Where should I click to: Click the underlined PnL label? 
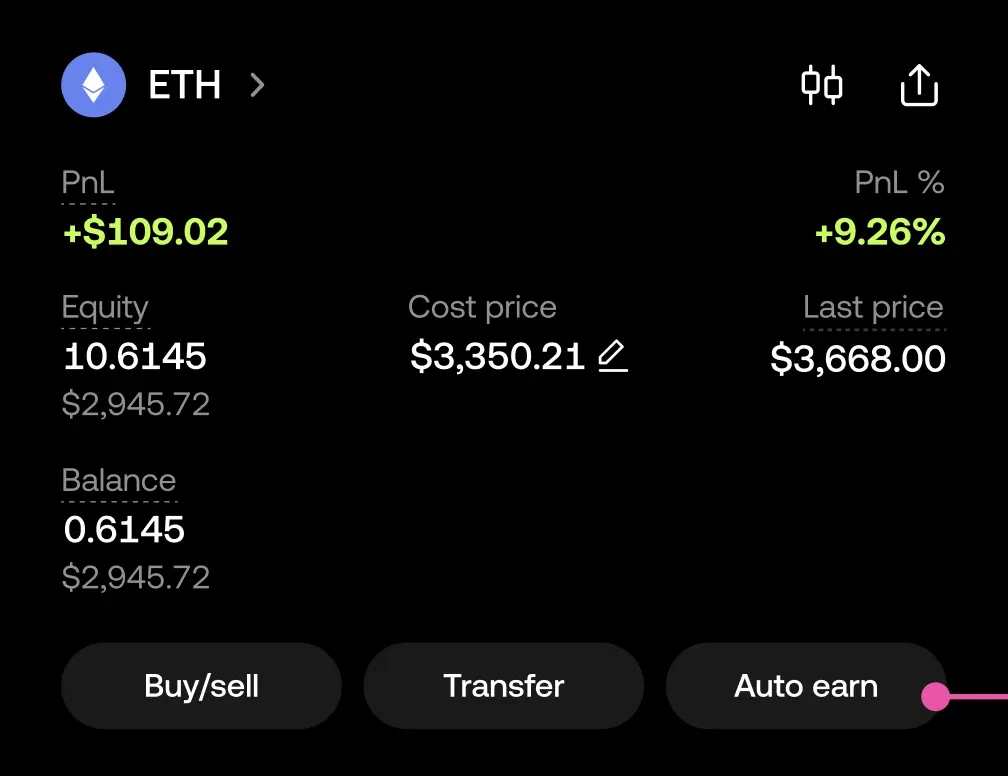[88, 183]
